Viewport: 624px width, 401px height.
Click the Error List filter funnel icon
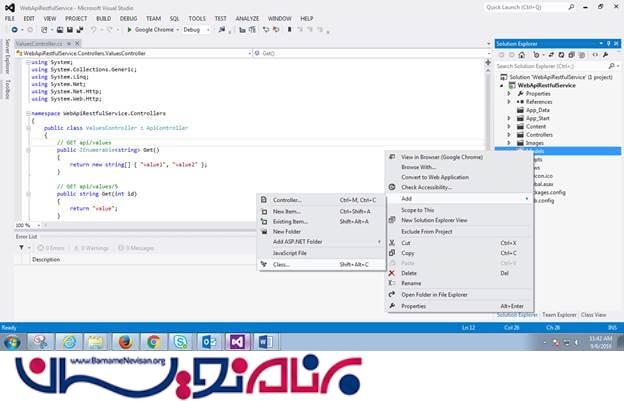pyautogui.click(x=22, y=247)
